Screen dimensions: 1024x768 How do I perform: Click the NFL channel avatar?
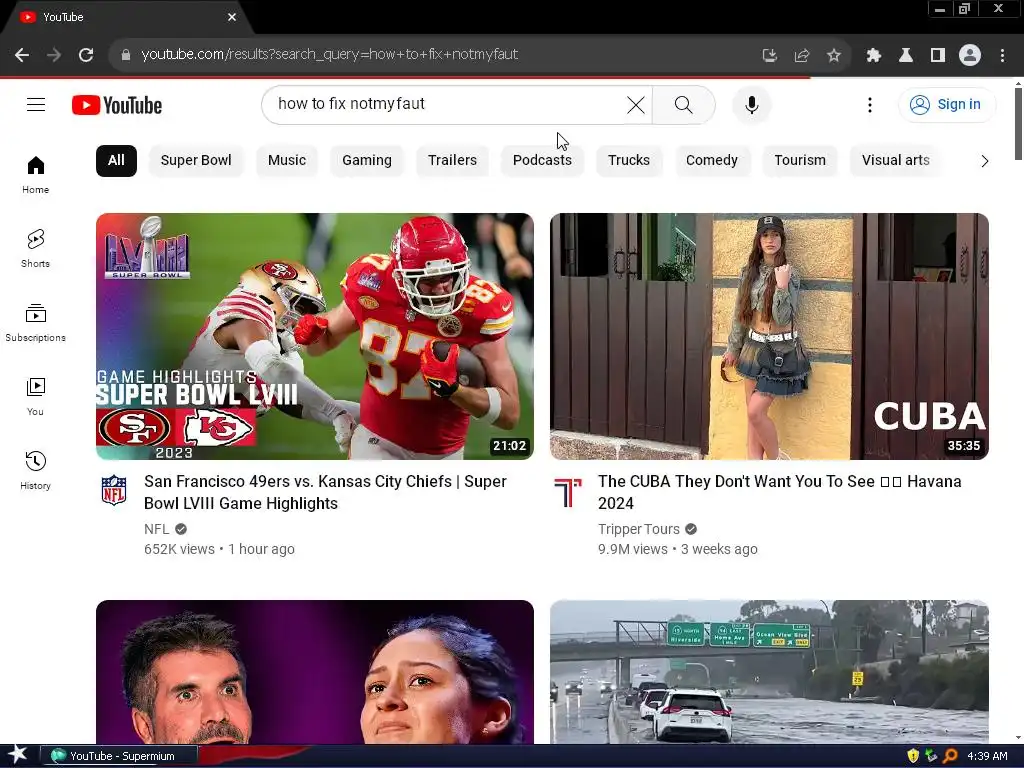(114, 490)
